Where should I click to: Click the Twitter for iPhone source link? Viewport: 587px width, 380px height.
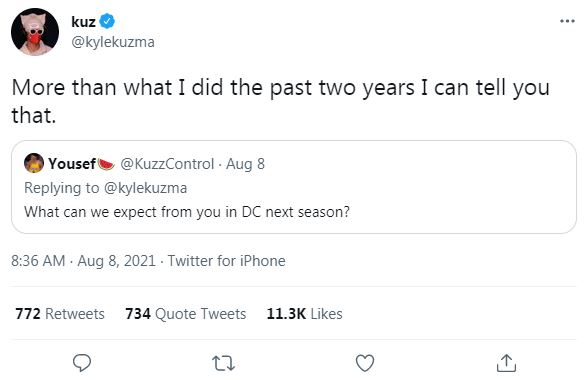(226, 261)
